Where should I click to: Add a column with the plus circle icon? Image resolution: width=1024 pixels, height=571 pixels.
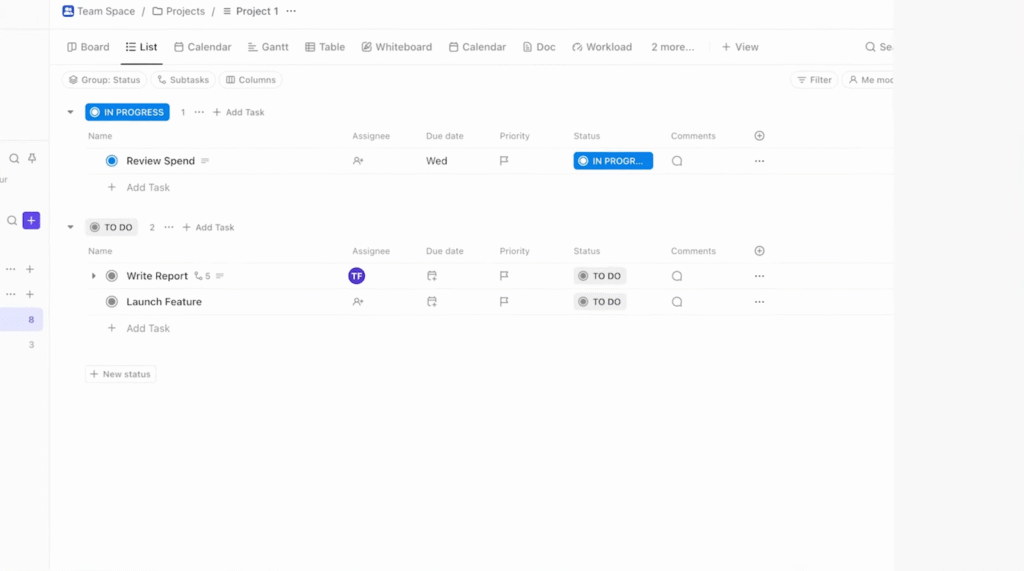point(759,136)
